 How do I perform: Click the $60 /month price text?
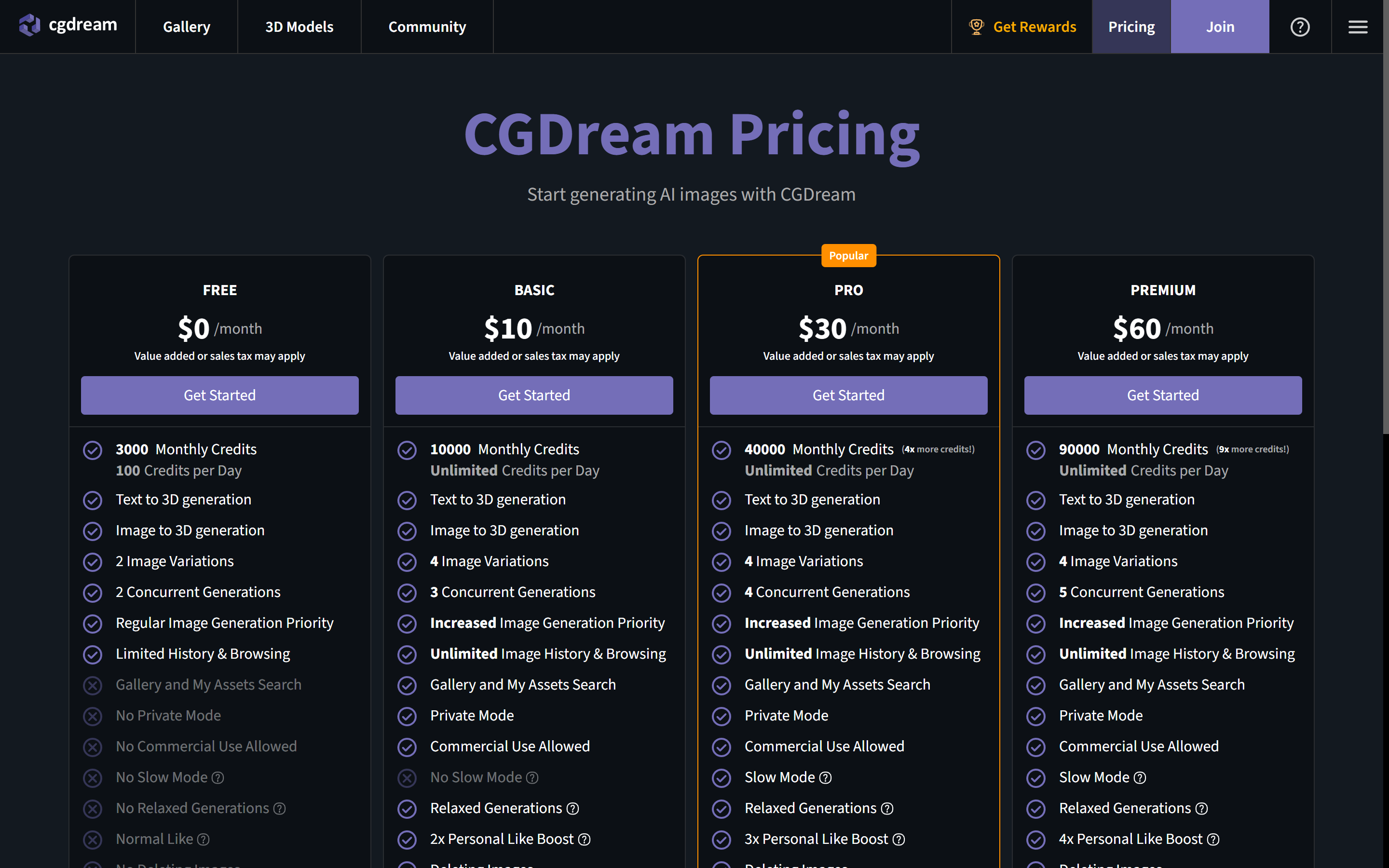pyautogui.click(x=1163, y=328)
